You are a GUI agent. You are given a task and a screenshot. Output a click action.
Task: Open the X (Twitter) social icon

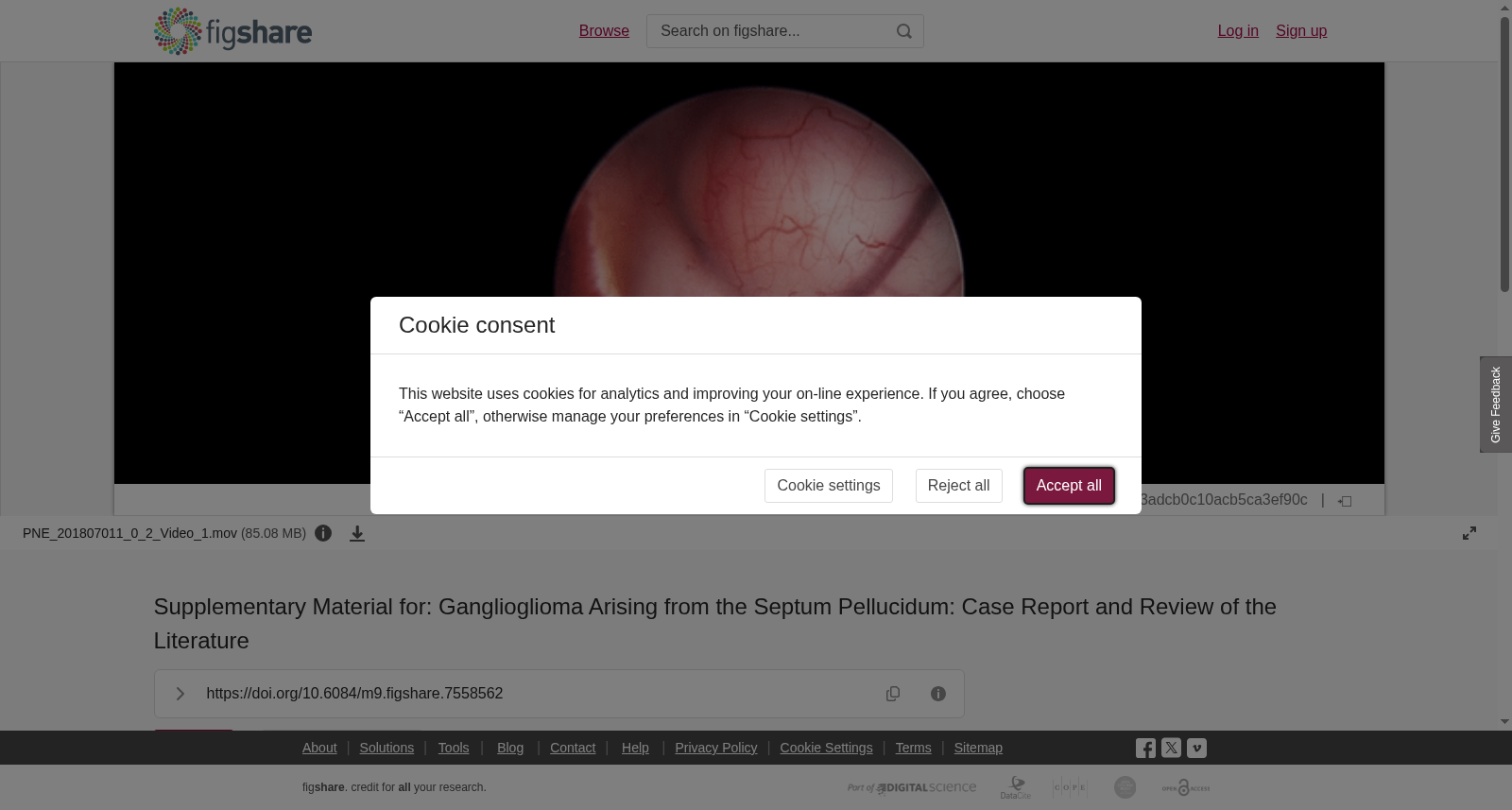coord(1171,748)
